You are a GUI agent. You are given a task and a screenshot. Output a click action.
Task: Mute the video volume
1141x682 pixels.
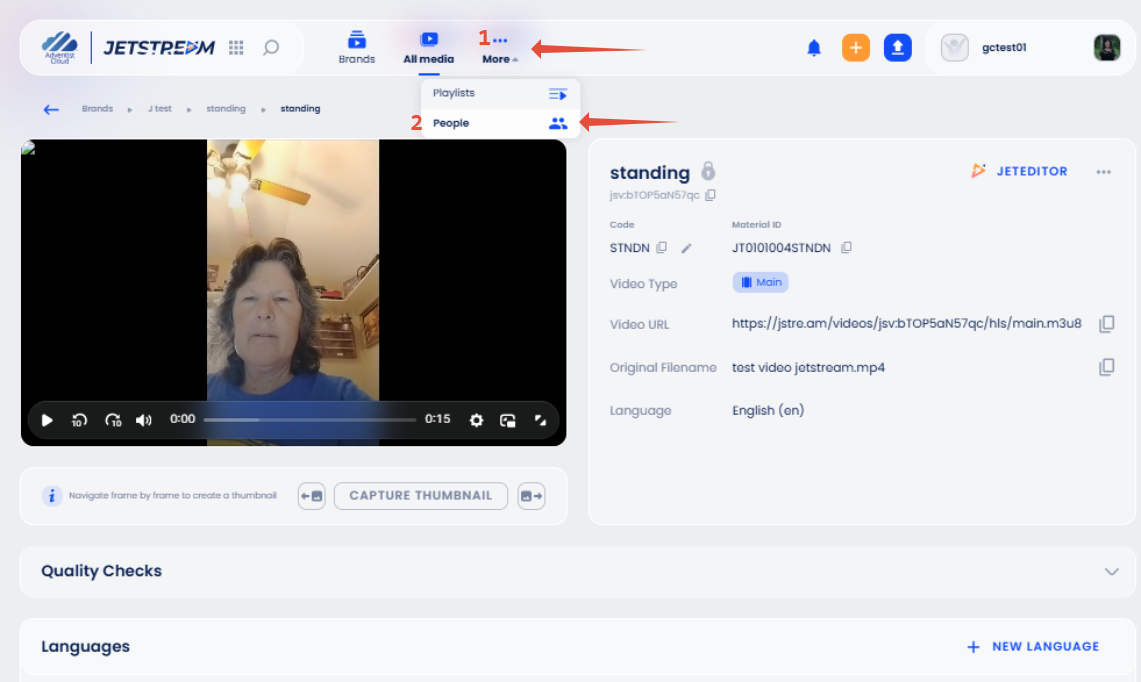coord(144,420)
